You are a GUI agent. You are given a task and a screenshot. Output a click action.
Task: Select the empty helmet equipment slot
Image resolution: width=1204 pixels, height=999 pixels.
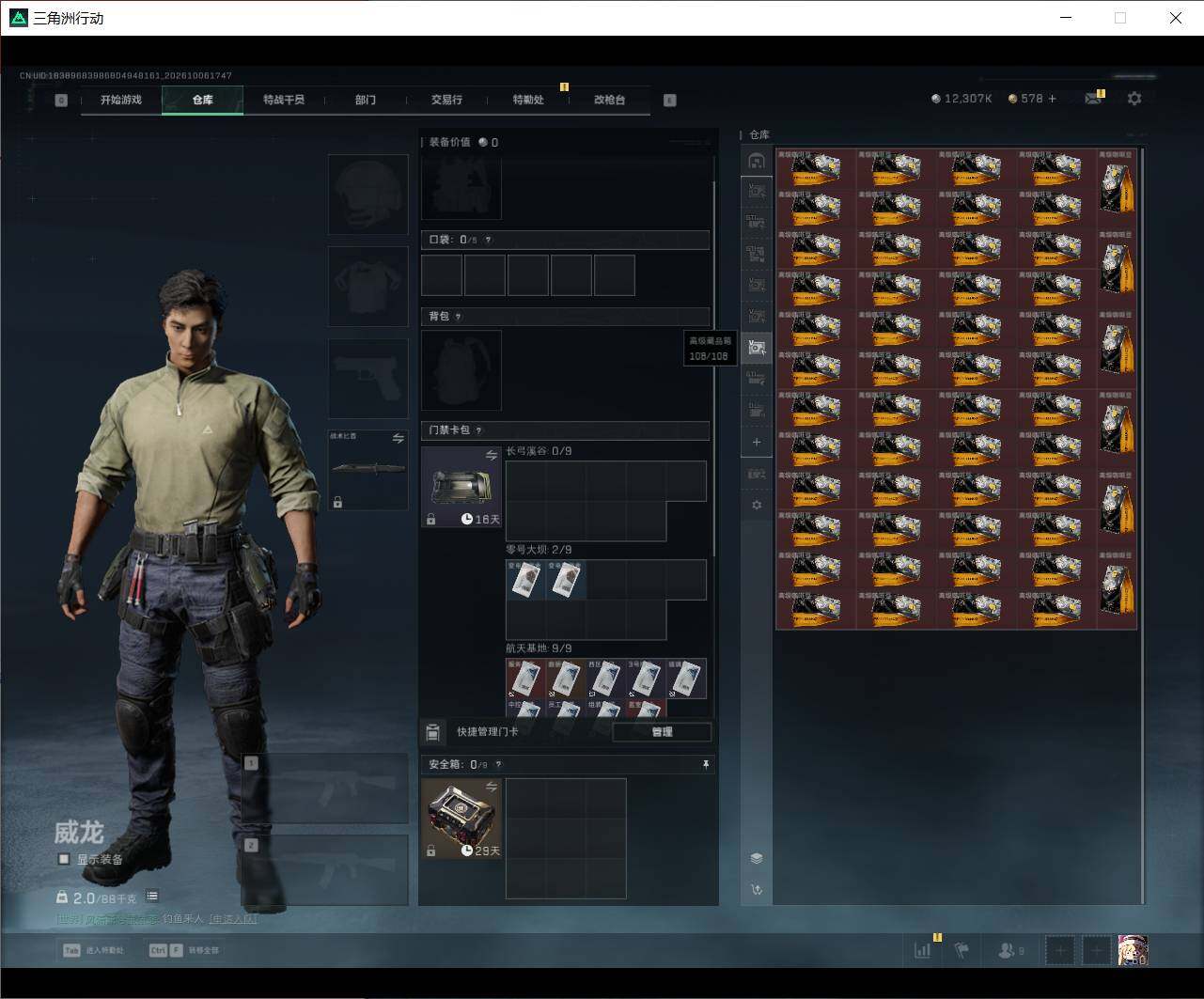368,195
